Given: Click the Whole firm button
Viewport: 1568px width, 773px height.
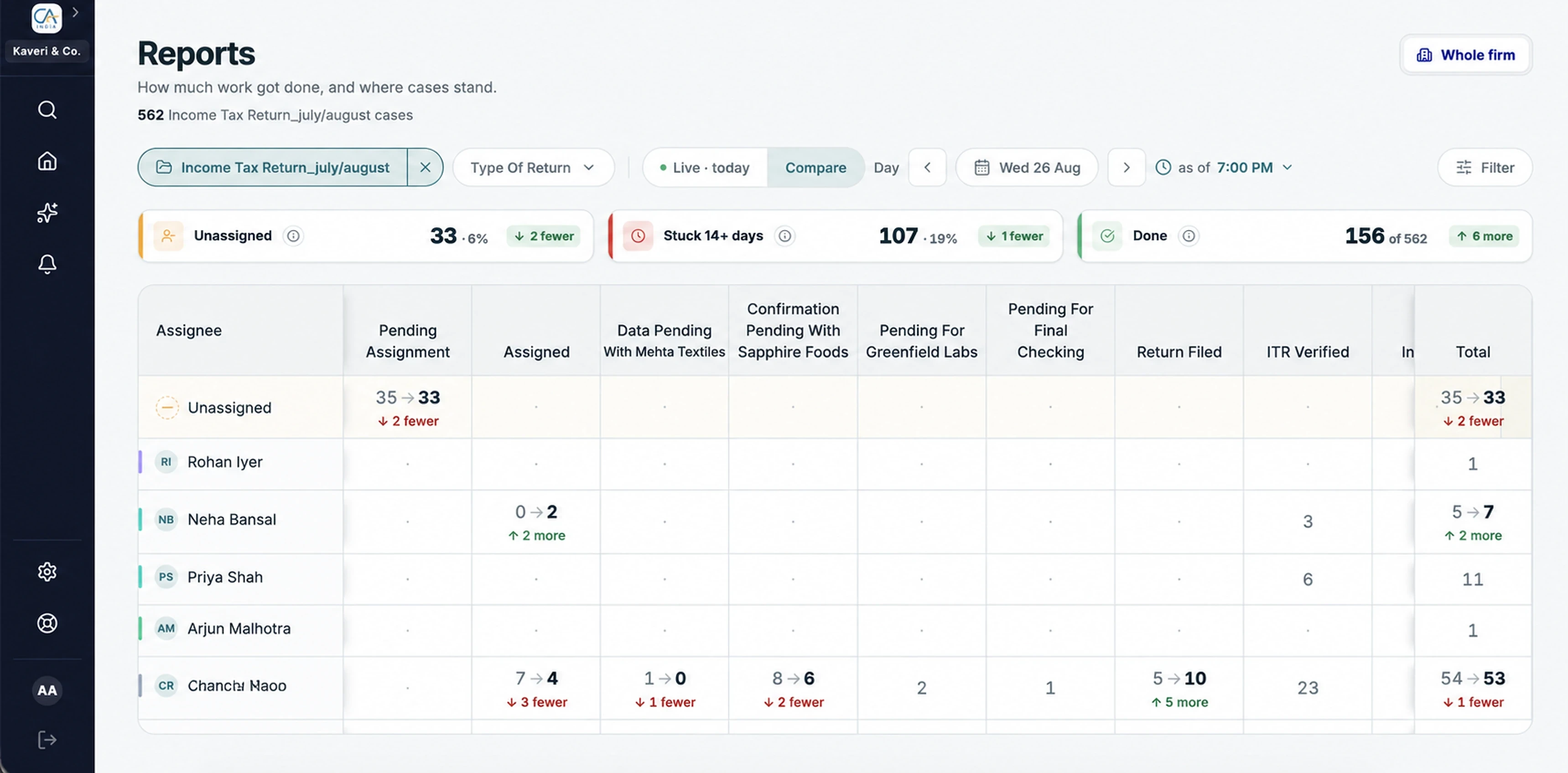Looking at the screenshot, I should [1466, 55].
